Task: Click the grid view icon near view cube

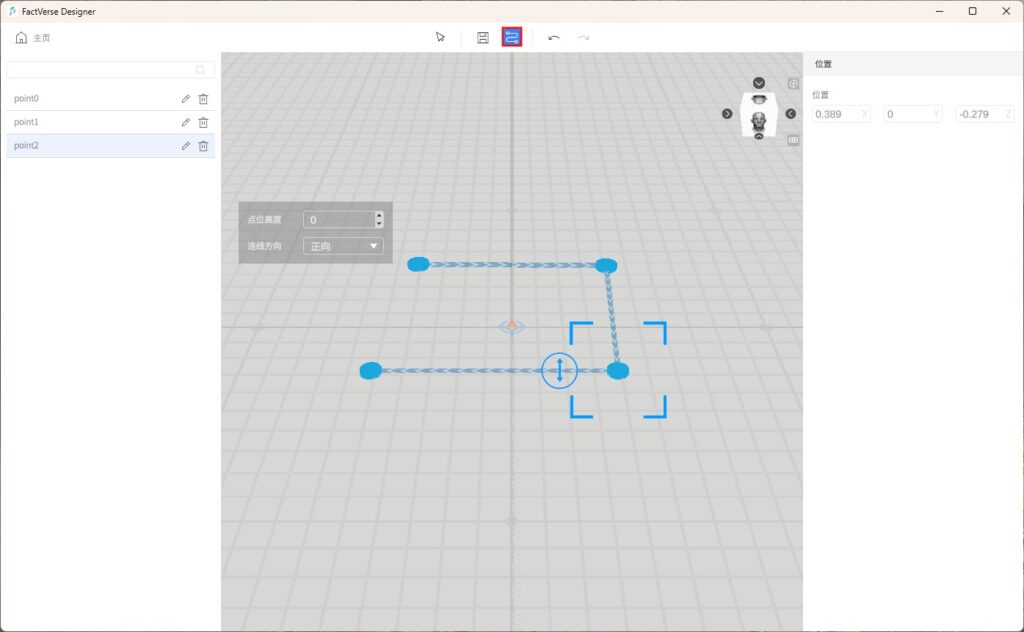Action: [x=793, y=140]
